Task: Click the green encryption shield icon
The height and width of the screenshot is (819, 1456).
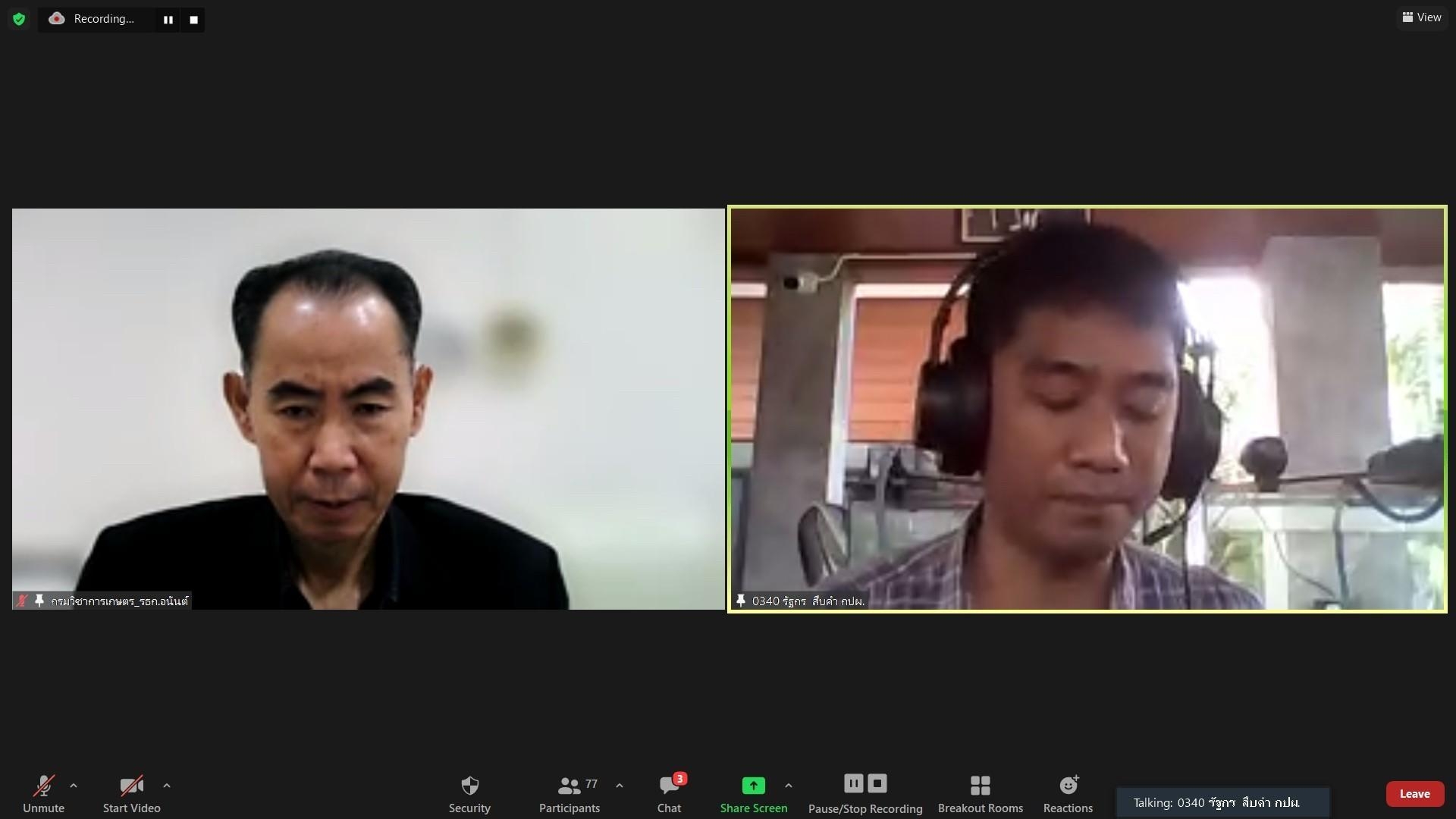Action: [19, 19]
